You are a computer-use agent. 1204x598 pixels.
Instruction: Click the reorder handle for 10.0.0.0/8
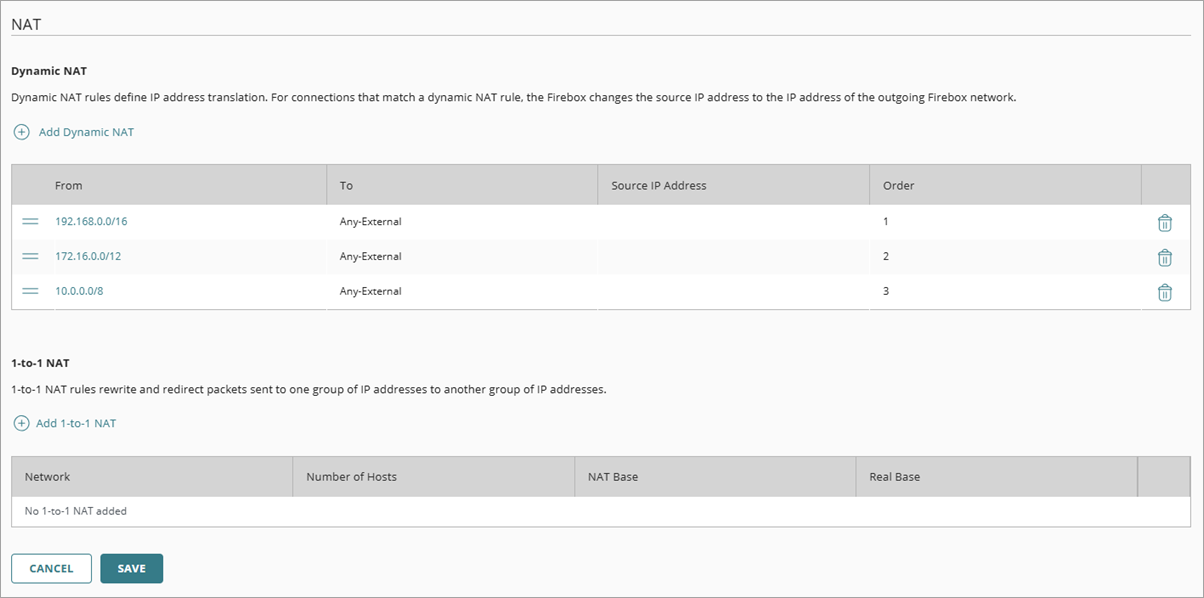click(x=32, y=292)
